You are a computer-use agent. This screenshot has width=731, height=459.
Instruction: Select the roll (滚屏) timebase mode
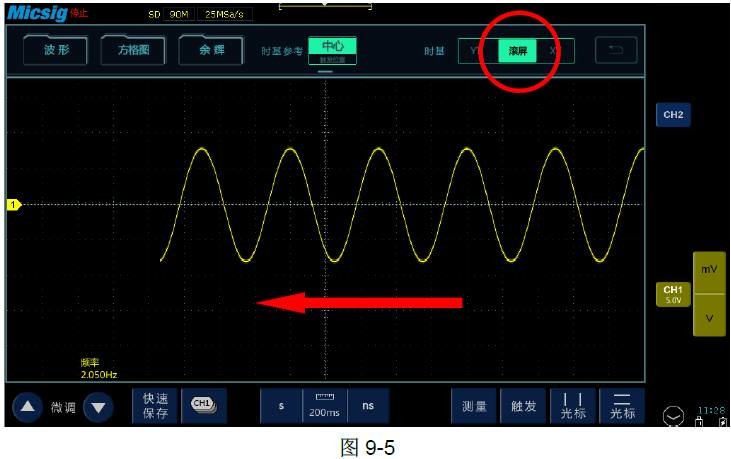pos(517,51)
